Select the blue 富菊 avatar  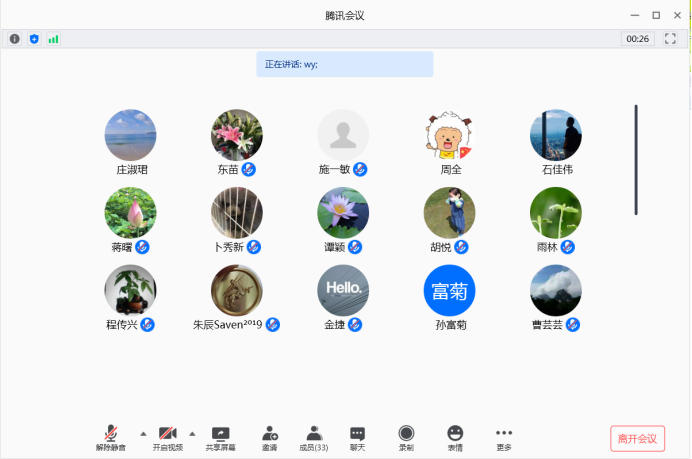tap(449, 290)
